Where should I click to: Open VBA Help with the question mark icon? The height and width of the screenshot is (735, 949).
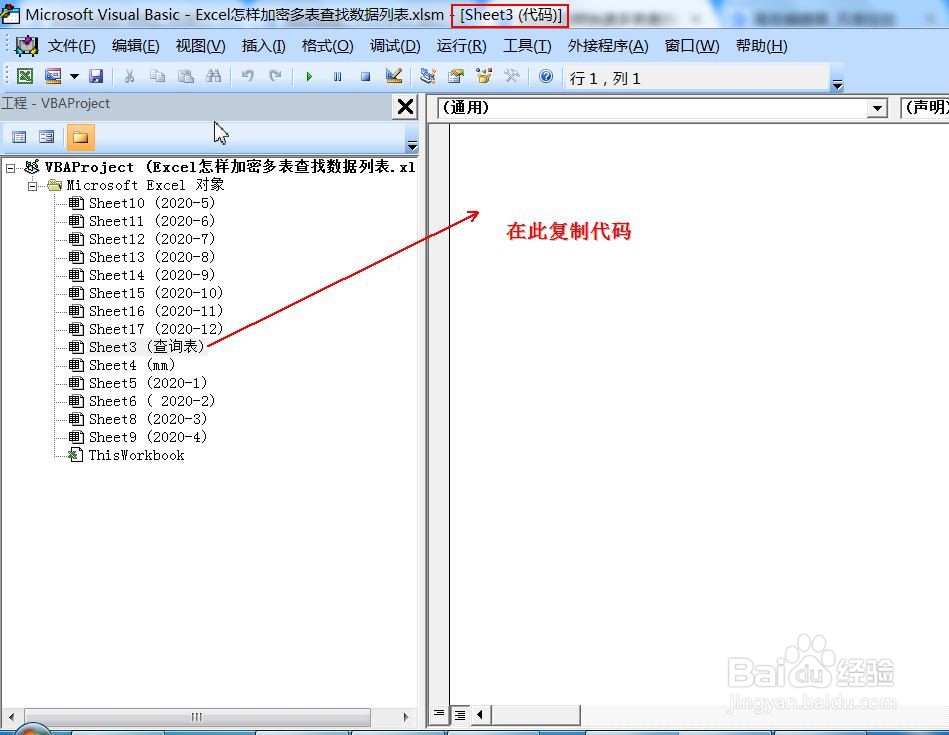(x=545, y=76)
